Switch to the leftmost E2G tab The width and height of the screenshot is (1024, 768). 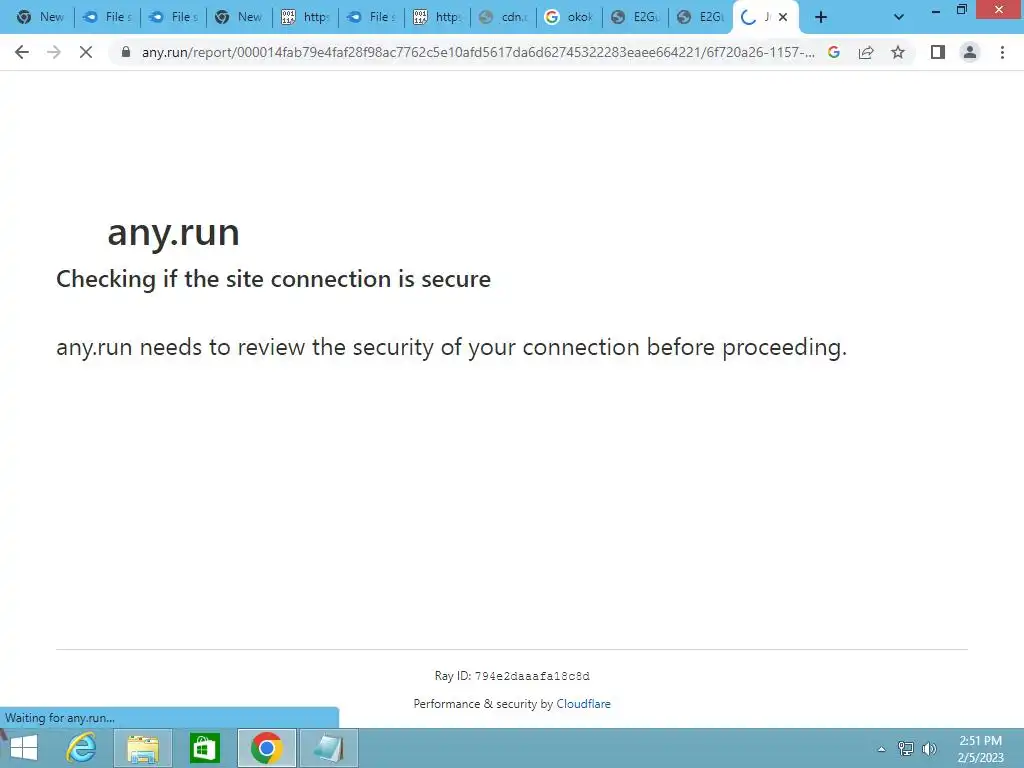(x=635, y=17)
